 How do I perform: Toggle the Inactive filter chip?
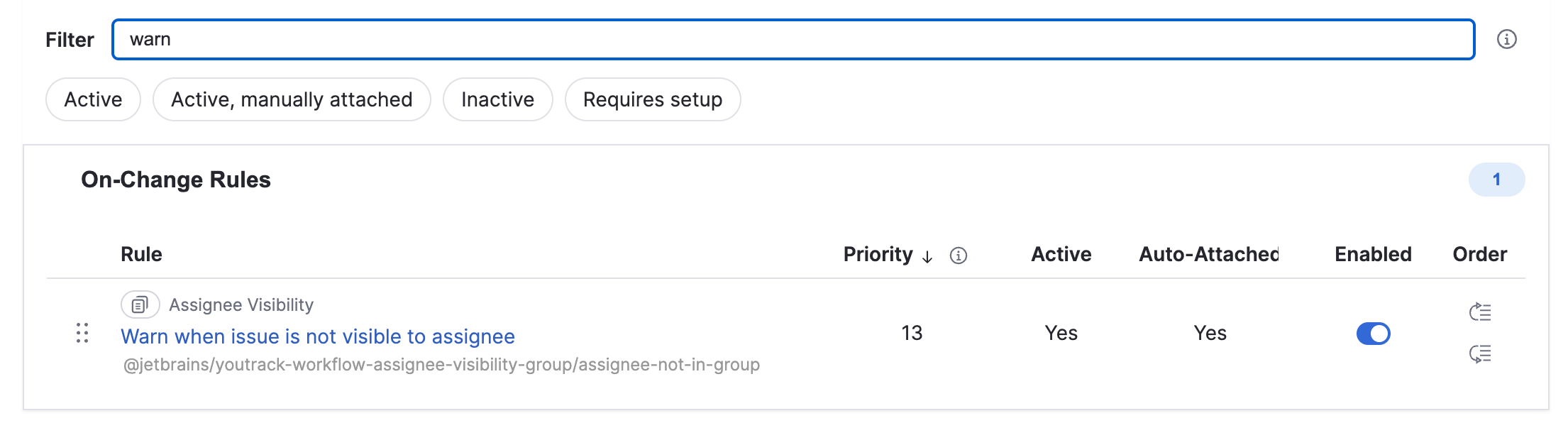pyautogui.click(x=497, y=99)
